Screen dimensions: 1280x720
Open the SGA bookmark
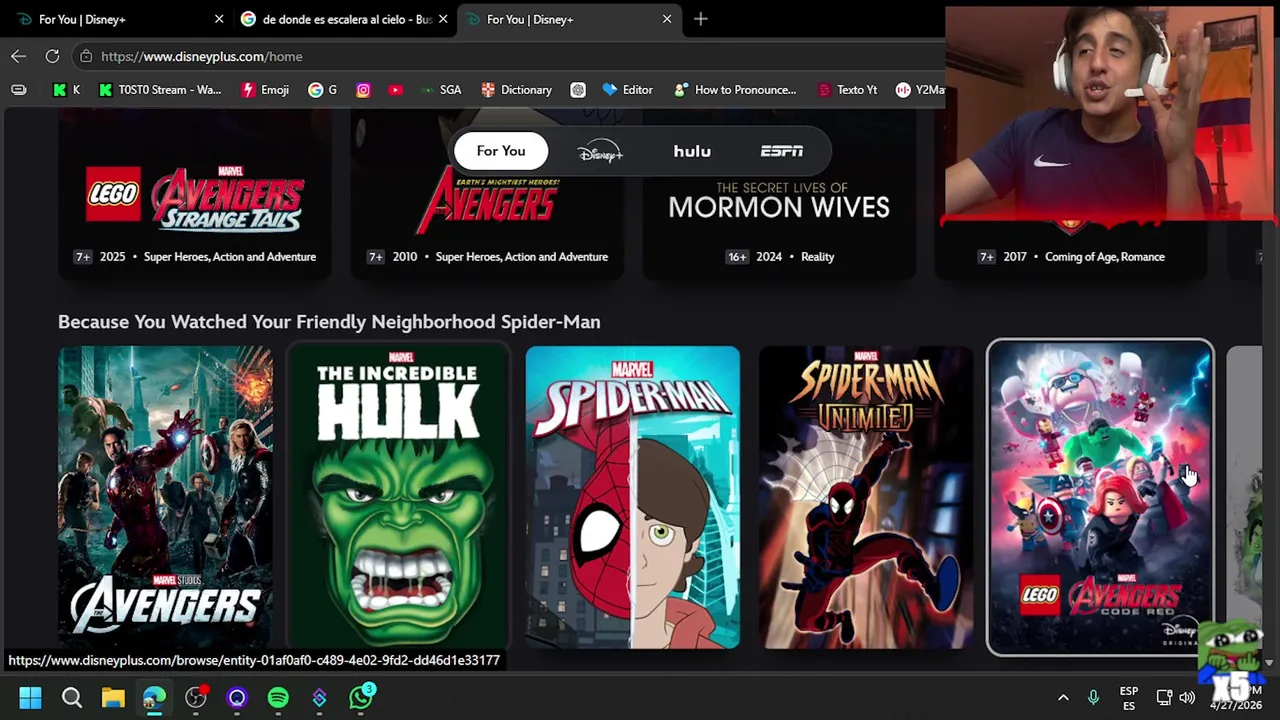[x=441, y=90]
